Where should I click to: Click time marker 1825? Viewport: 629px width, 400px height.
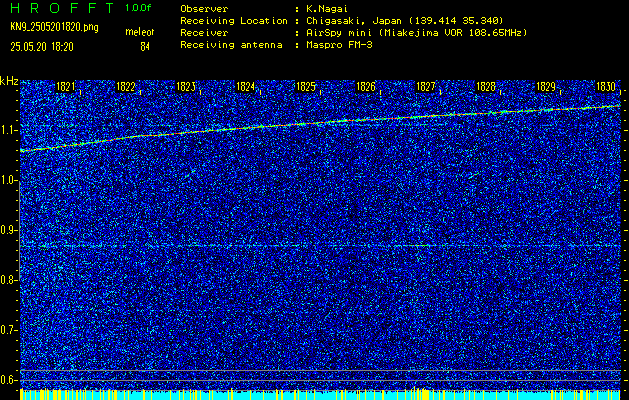pyautogui.click(x=306, y=87)
